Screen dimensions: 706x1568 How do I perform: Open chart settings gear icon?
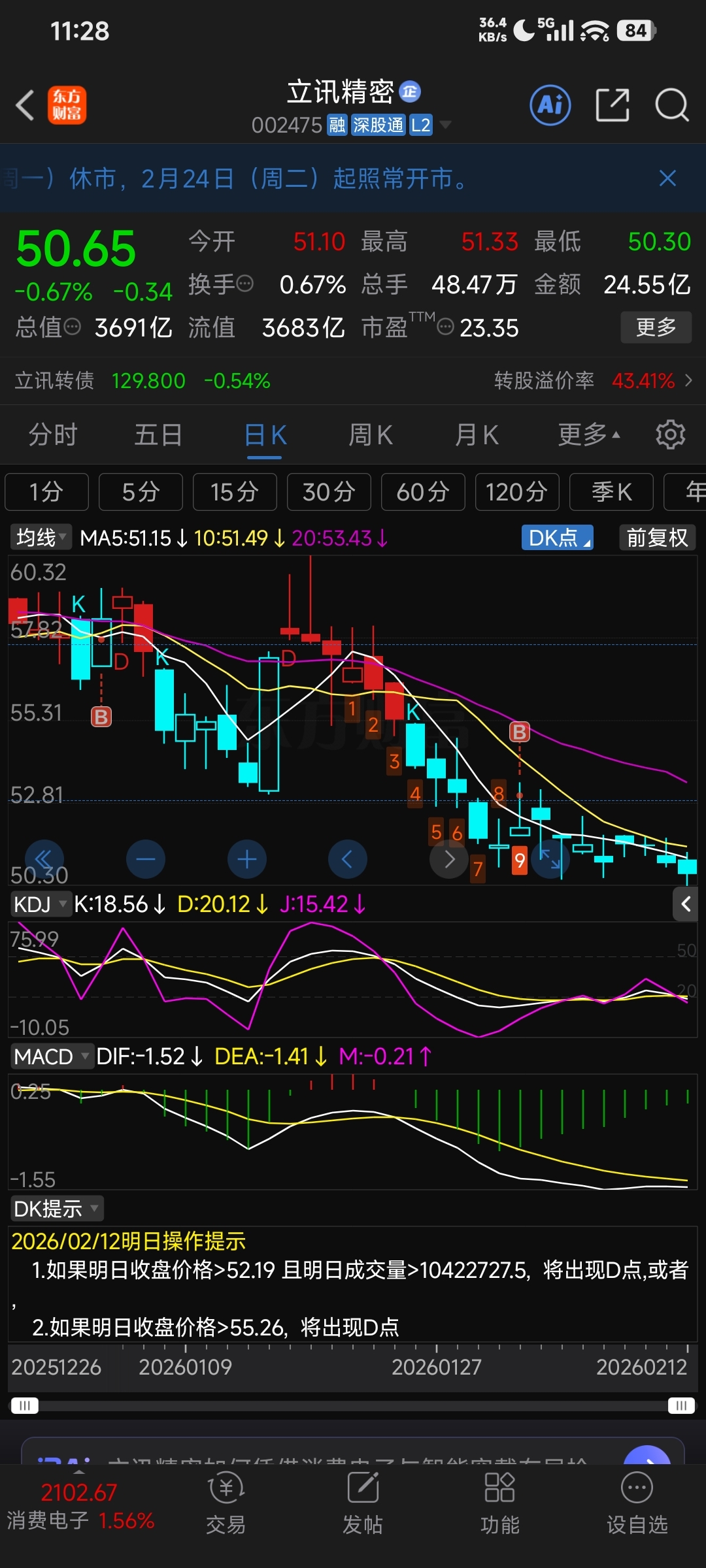coord(671,434)
